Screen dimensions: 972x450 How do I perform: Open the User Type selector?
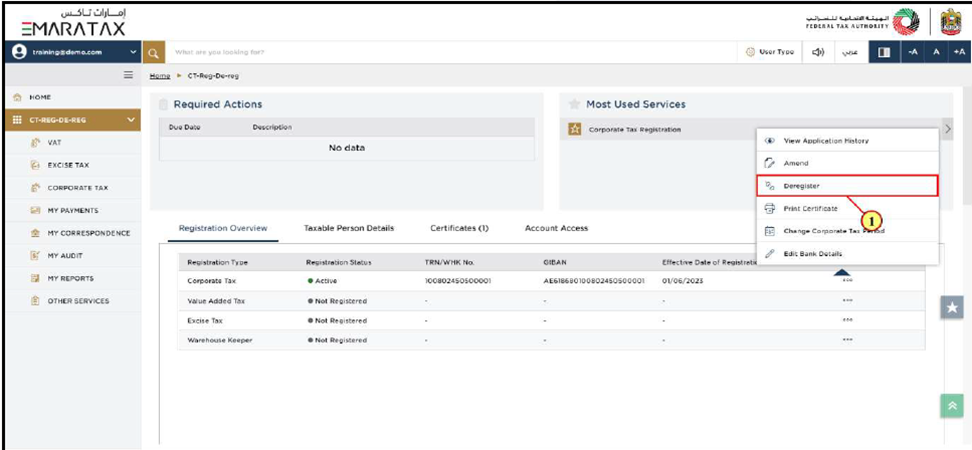pyautogui.click(x=770, y=52)
